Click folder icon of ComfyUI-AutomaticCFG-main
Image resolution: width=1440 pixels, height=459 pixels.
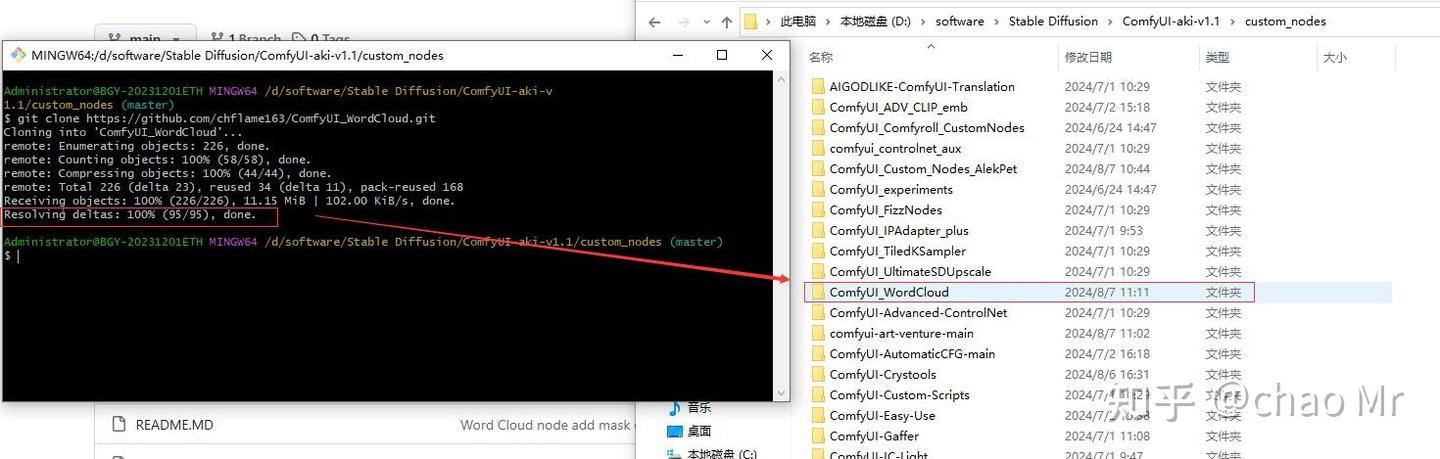pyautogui.click(x=818, y=353)
